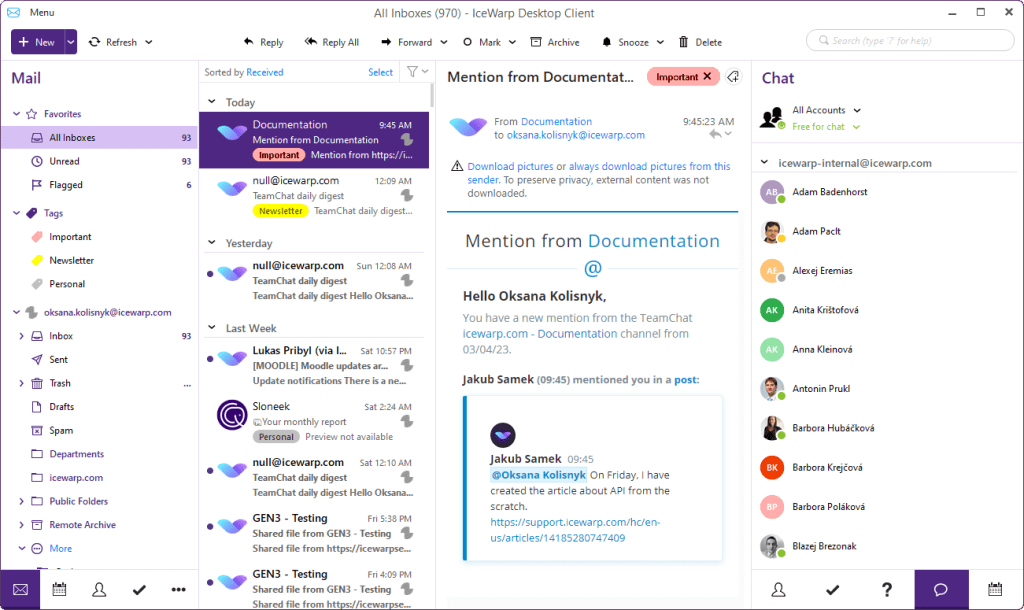The width and height of the screenshot is (1024, 610).
Task: Delete the selected message with trash icon
Action: point(683,42)
